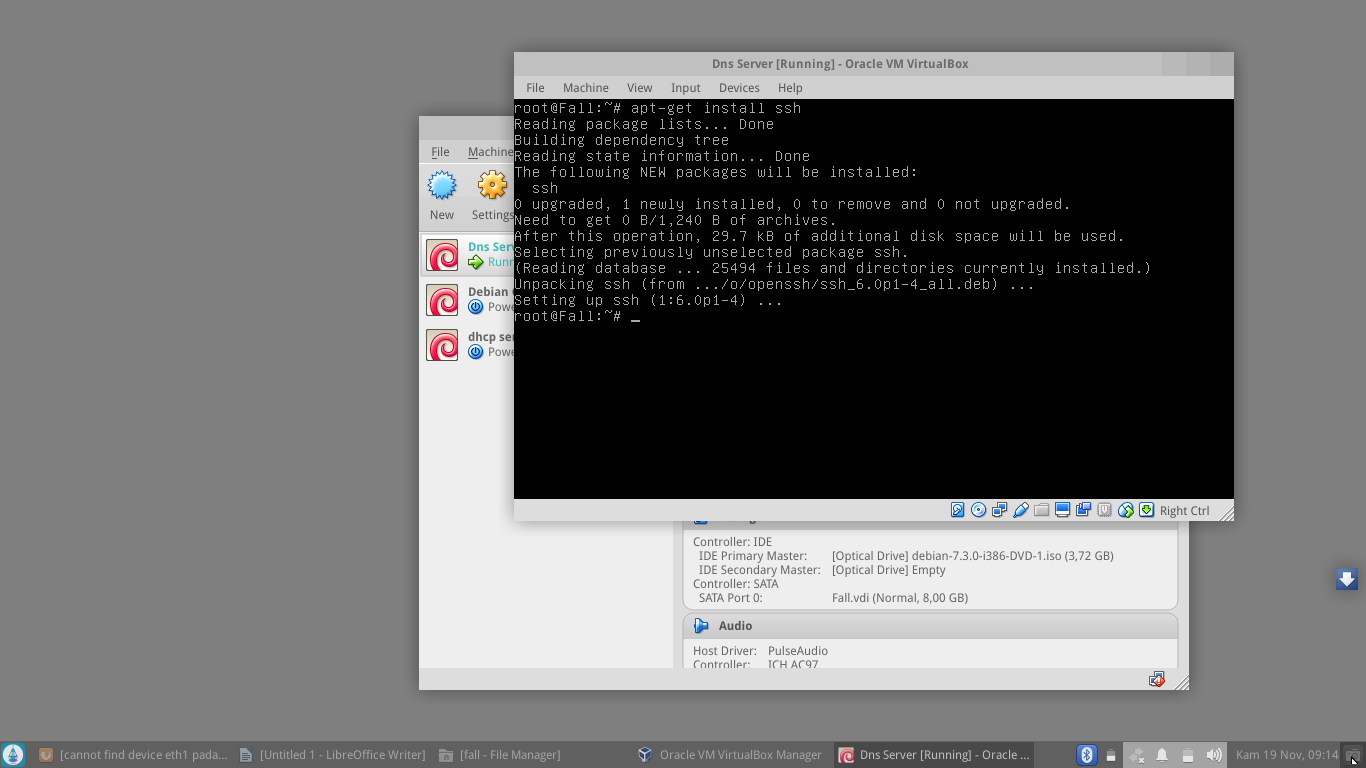Click the display indicator in the VM status bar
This screenshot has width=1366, height=768.
[x=1062, y=510]
